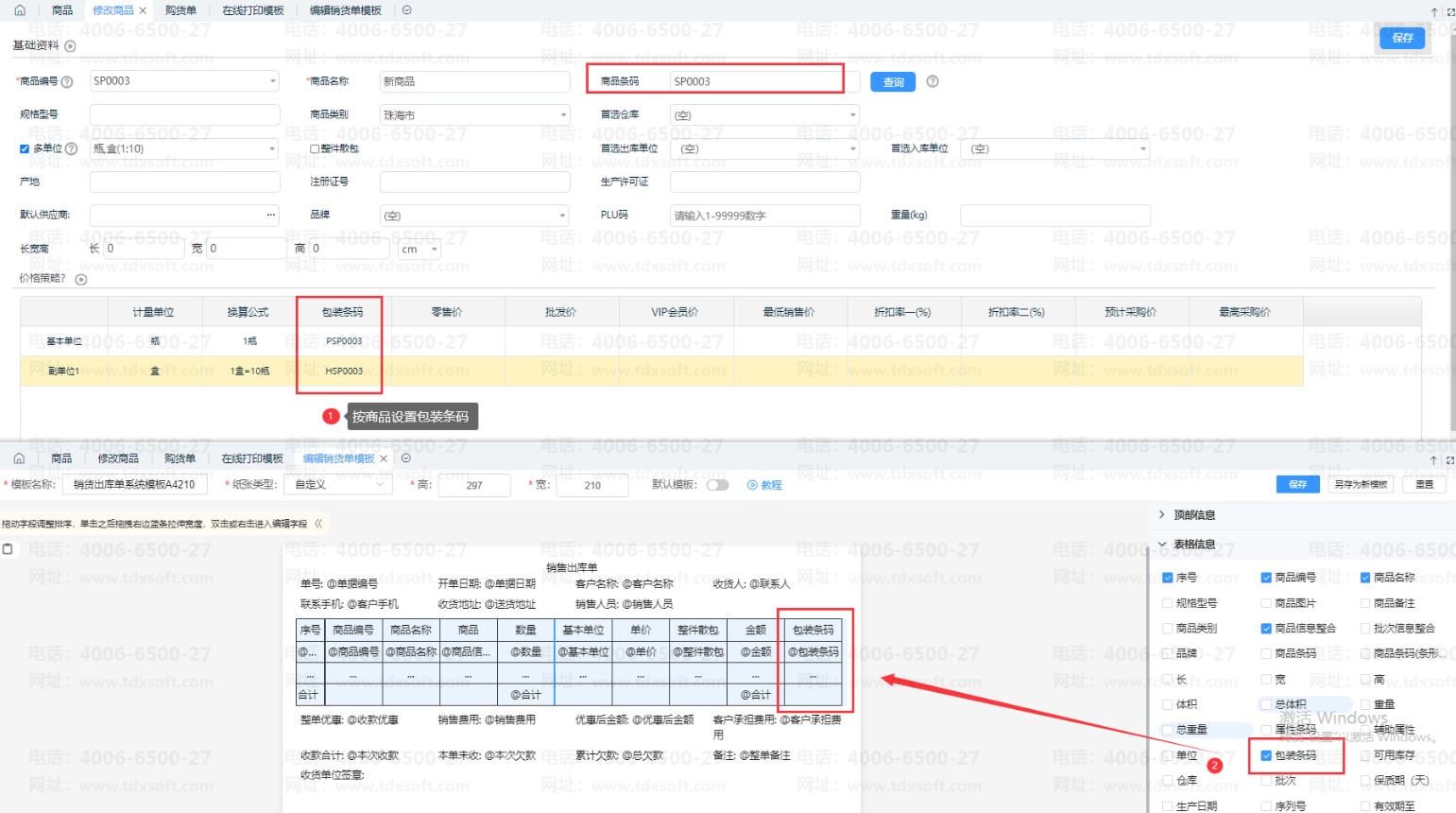Collapse the hint bar with double-chevron icon

tap(318, 523)
